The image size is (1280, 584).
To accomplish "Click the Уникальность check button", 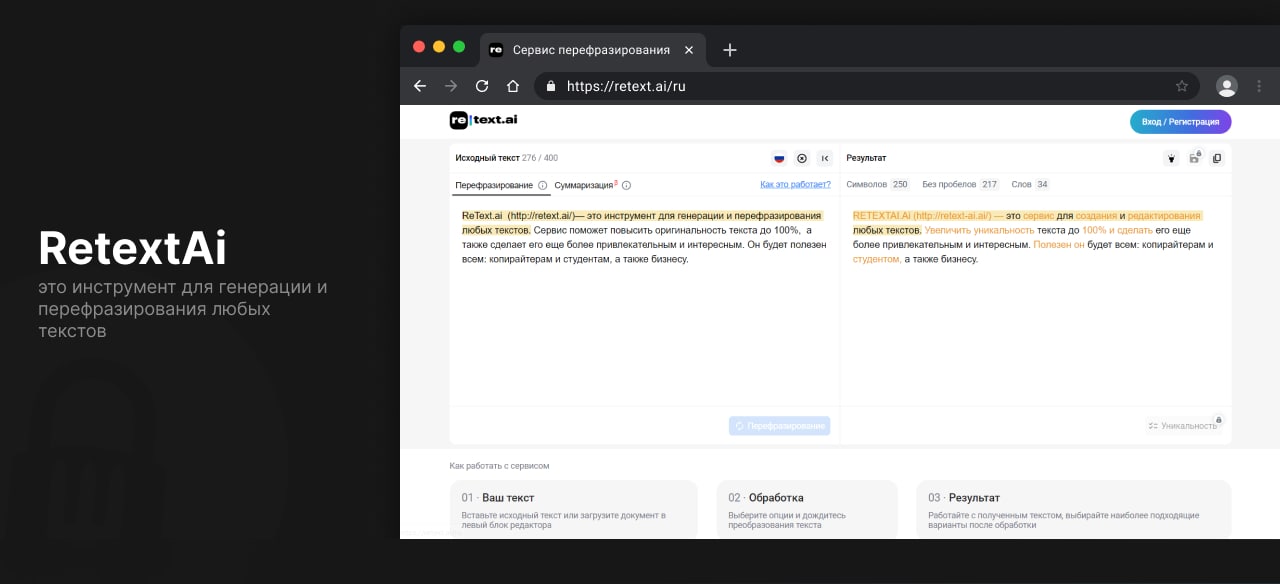I will (1184, 426).
